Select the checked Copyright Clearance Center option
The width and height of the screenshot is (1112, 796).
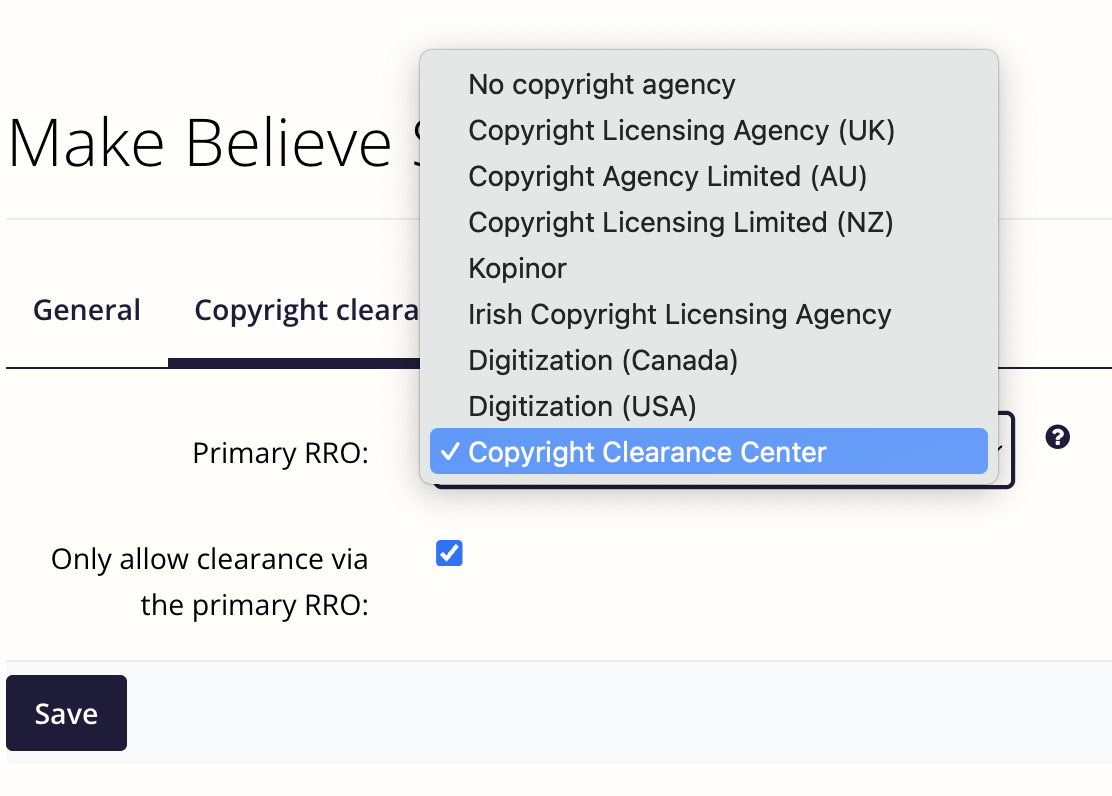pos(708,451)
